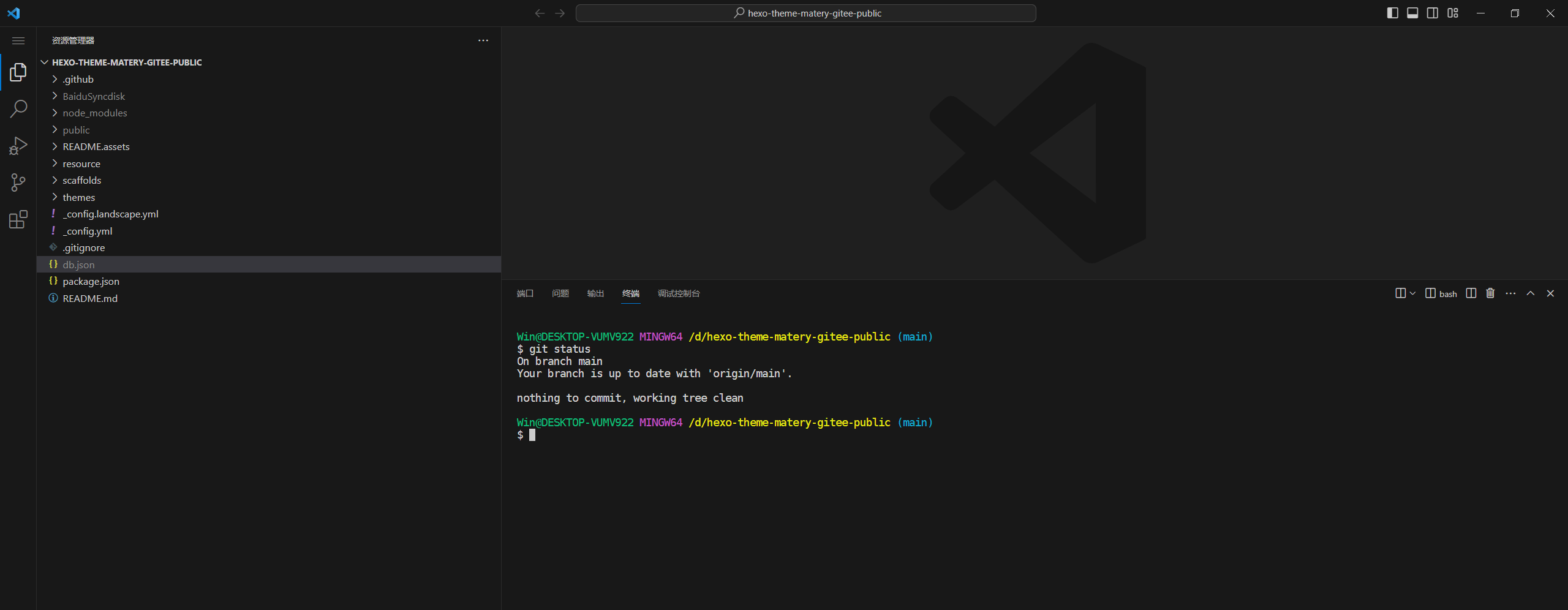Image resolution: width=1568 pixels, height=610 pixels.
Task: Open the README.md file
Action: [x=269, y=298]
